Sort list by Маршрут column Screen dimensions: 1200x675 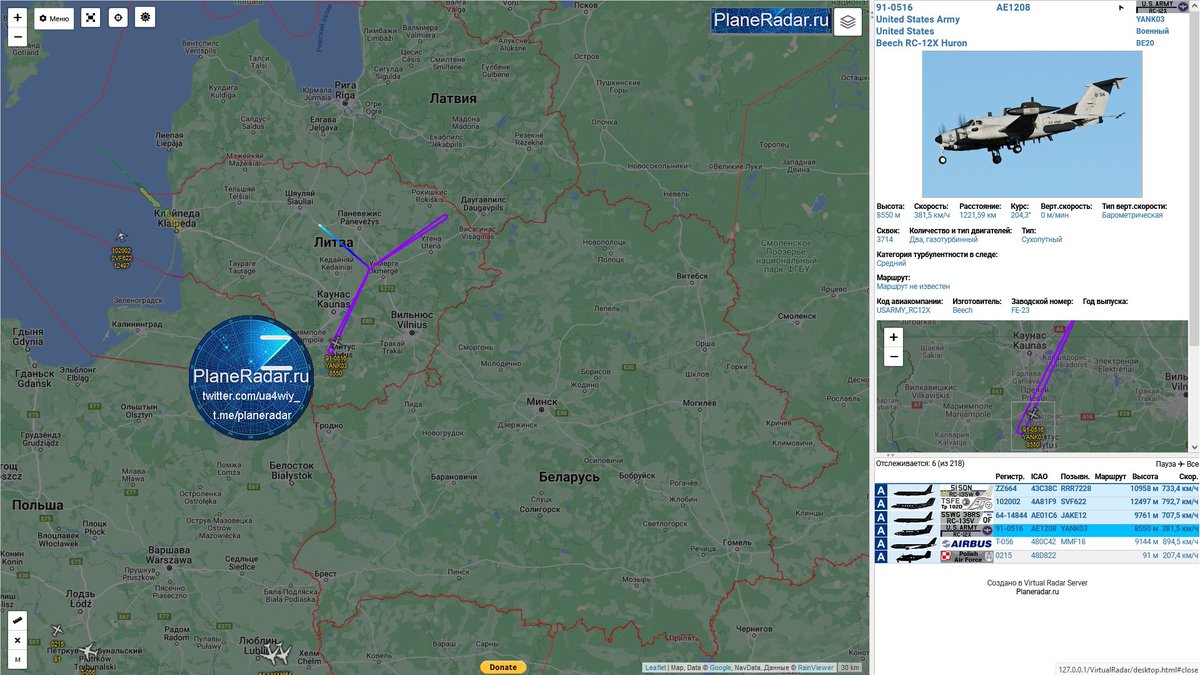click(x=1110, y=477)
